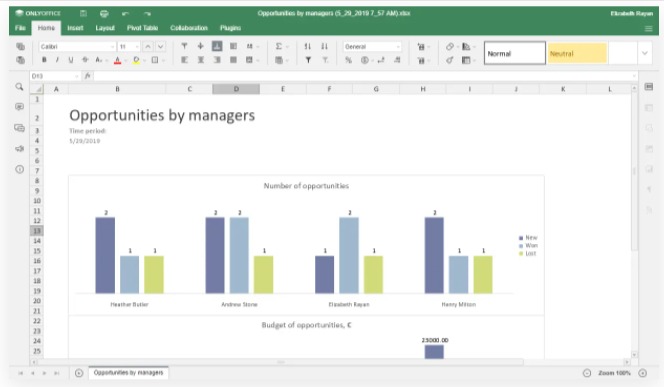The image size is (664, 387).
Task: Click the Save icon in the title bar
Action: click(x=83, y=14)
